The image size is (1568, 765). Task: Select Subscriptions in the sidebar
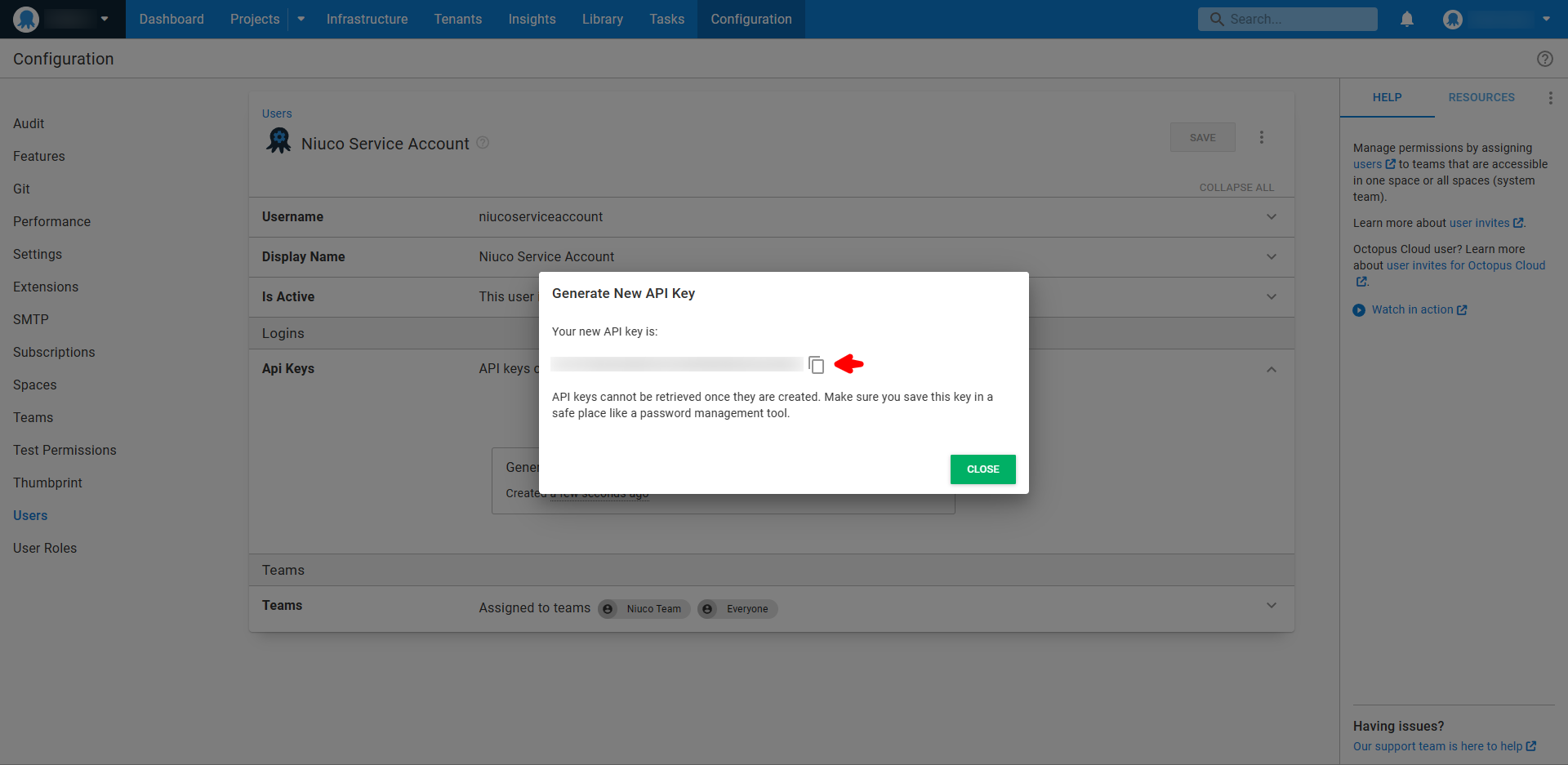click(x=54, y=352)
